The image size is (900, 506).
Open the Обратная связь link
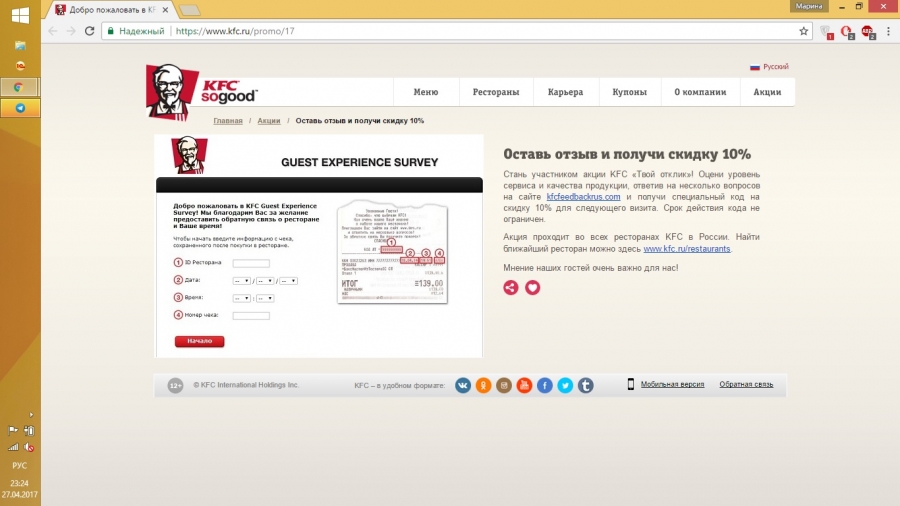(x=746, y=384)
